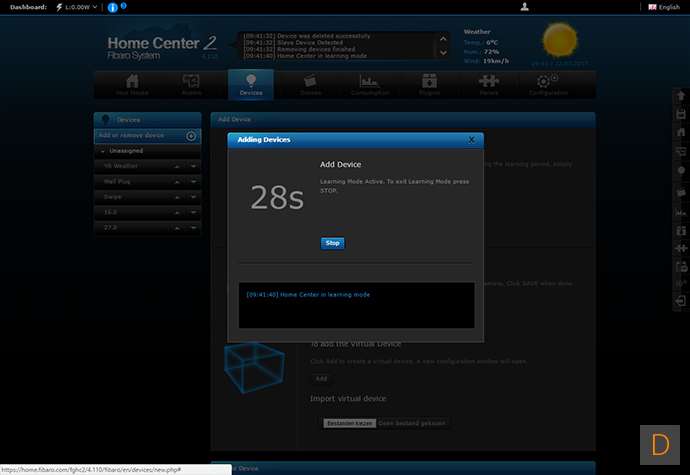Close the Adding Devices dialog
690x475 pixels.
click(x=471, y=140)
